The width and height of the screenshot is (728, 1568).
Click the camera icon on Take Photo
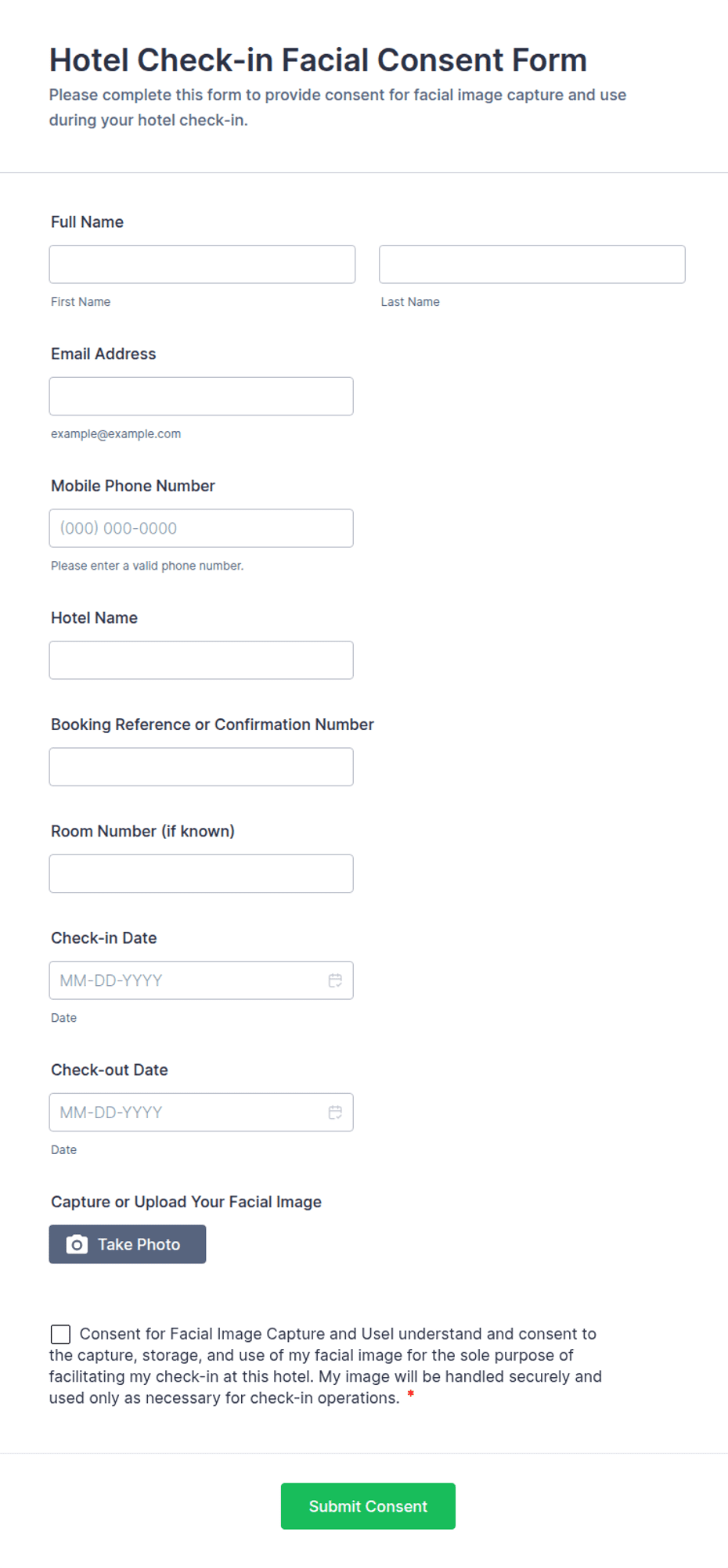pyautogui.click(x=77, y=1245)
